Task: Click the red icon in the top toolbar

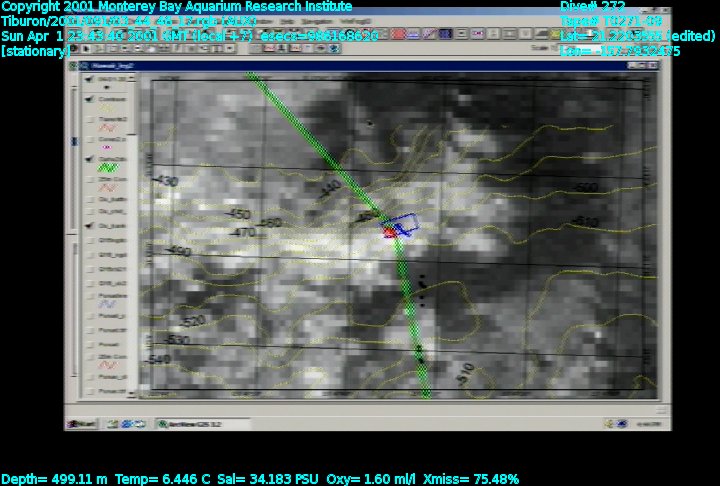Action: [398, 33]
